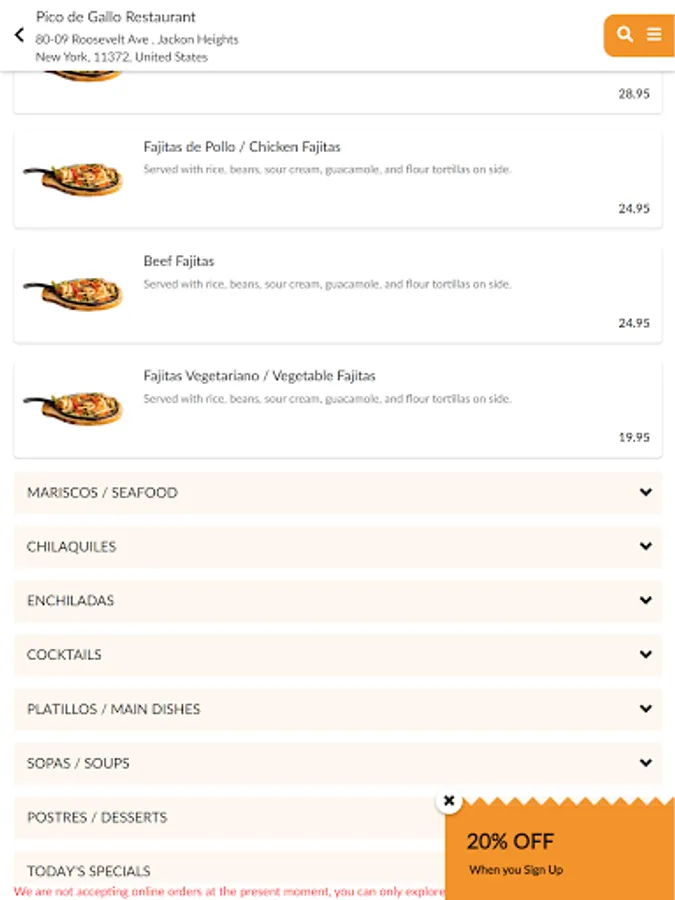Click the back arrow icon
The width and height of the screenshot is (675, 900).
tap(19, 36)
